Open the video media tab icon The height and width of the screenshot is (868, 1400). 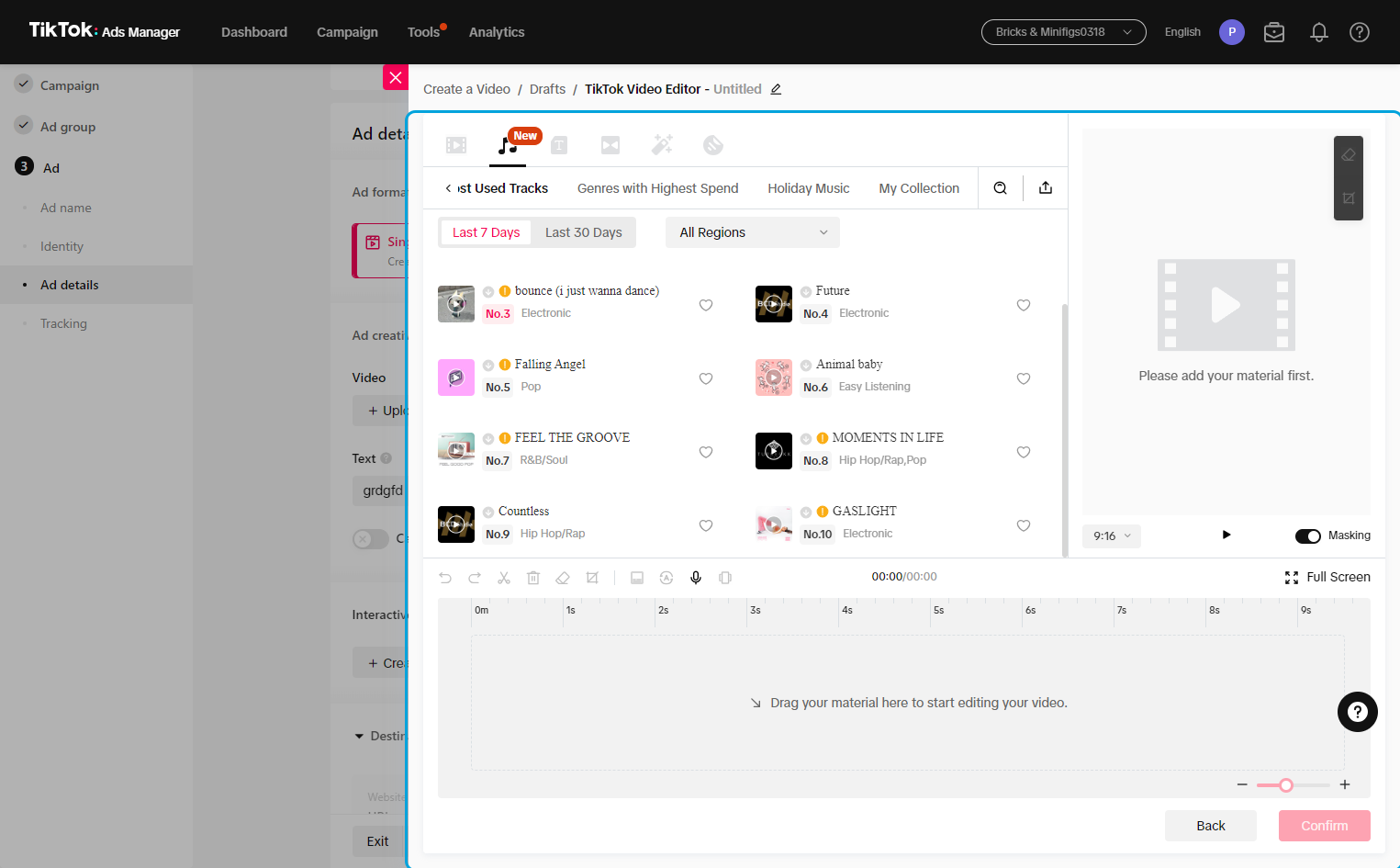tap(456, 145)
